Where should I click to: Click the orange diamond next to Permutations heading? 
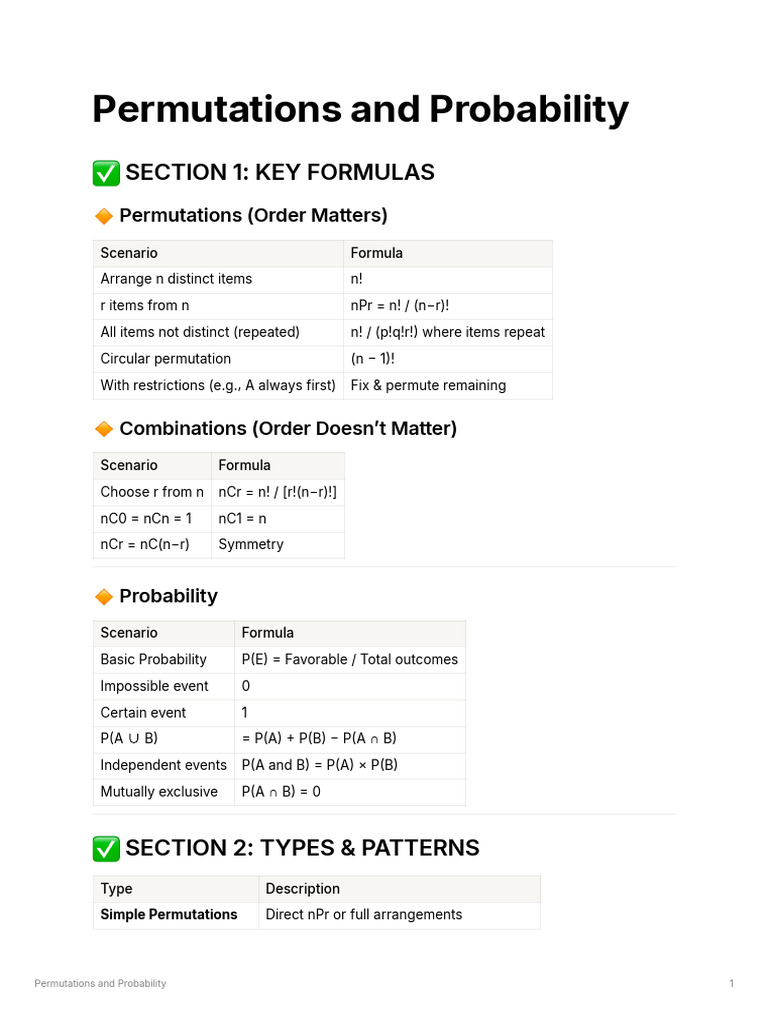[x=104, y=216]
